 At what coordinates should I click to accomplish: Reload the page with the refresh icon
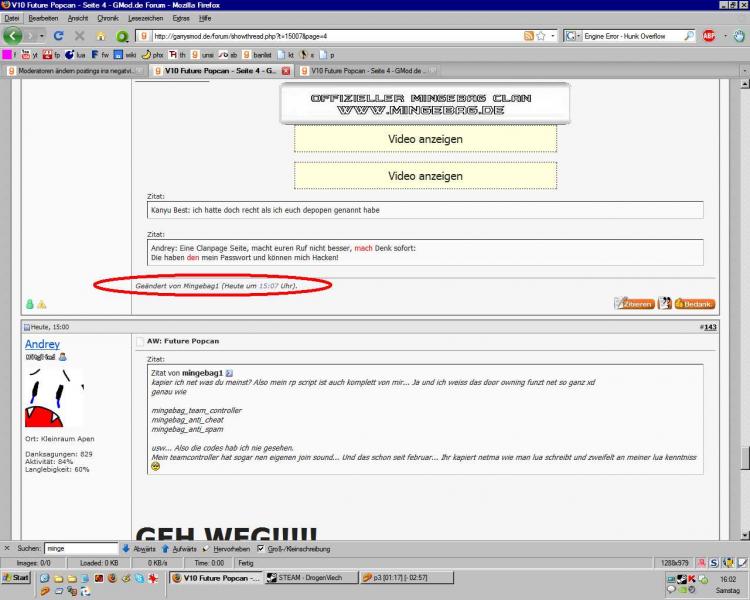[58, 35]
